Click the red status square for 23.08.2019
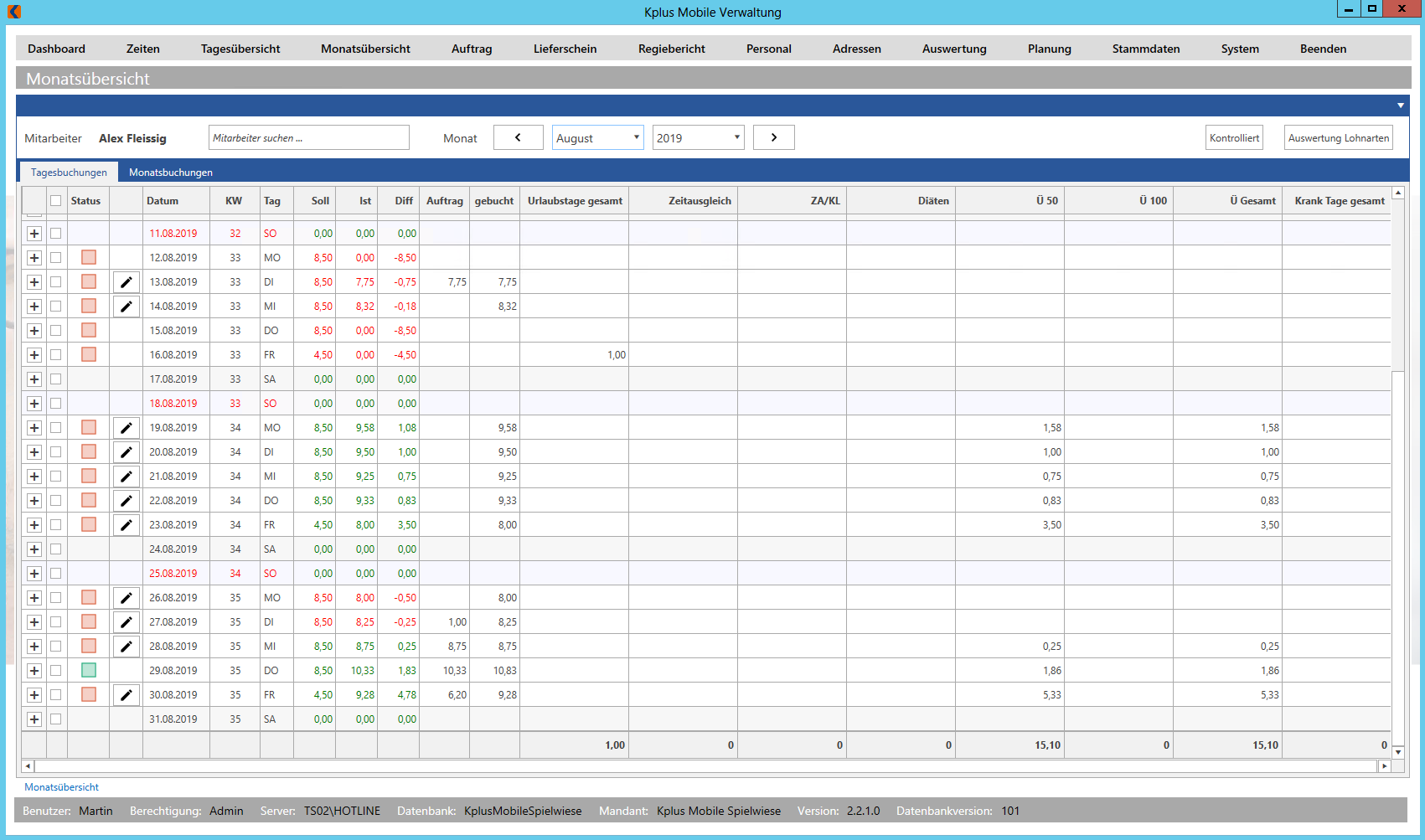This screenshot has width=1425, height=840. pyautogui.click(x=89, y=524)
